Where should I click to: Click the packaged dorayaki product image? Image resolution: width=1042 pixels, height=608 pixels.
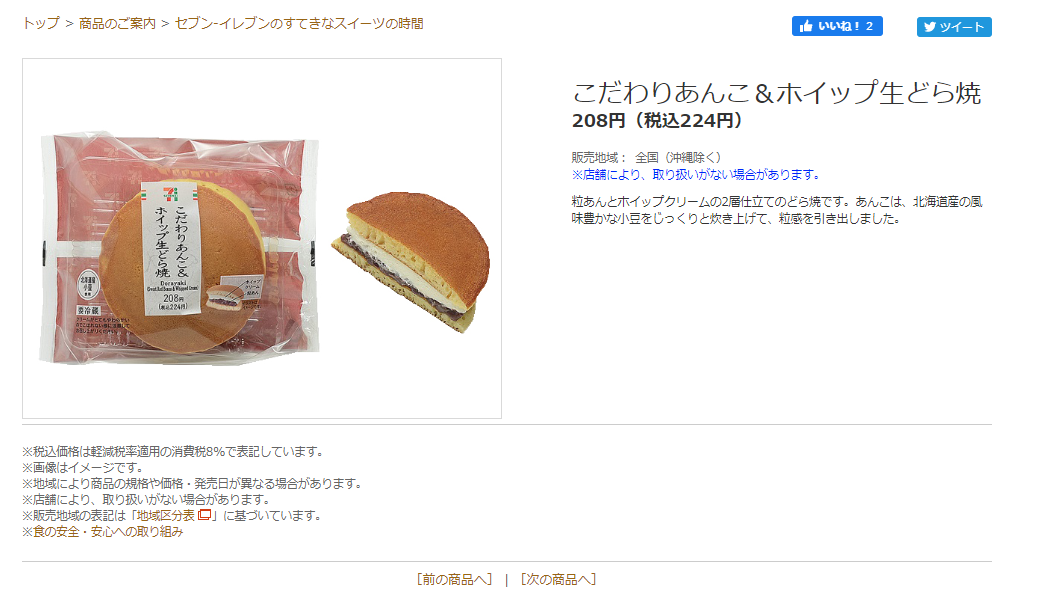179,249
